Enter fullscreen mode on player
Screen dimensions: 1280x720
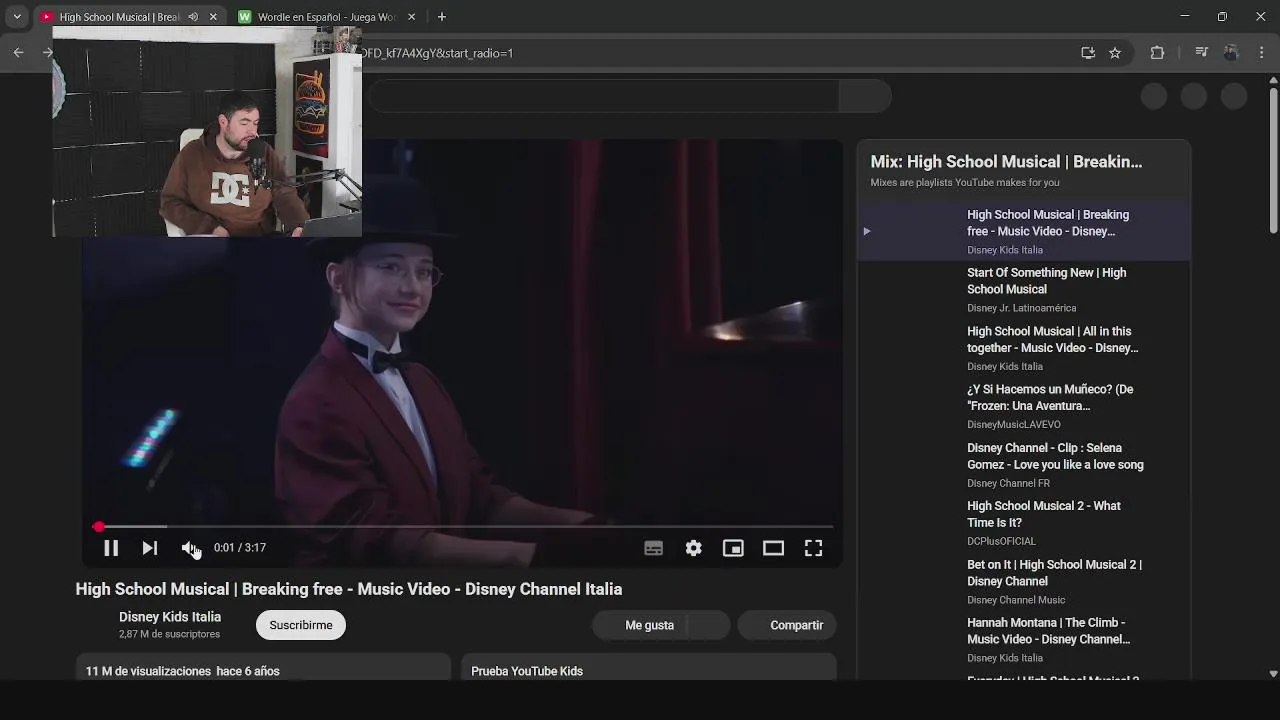coord(813,548)
